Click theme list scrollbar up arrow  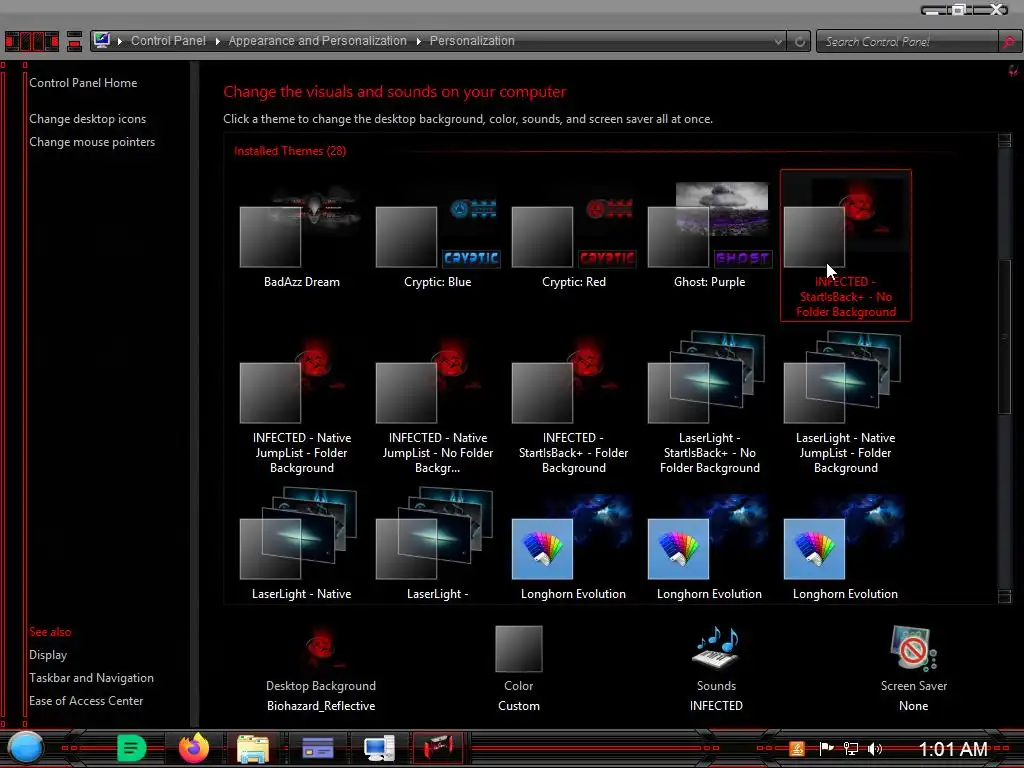tap(1004, 140)
